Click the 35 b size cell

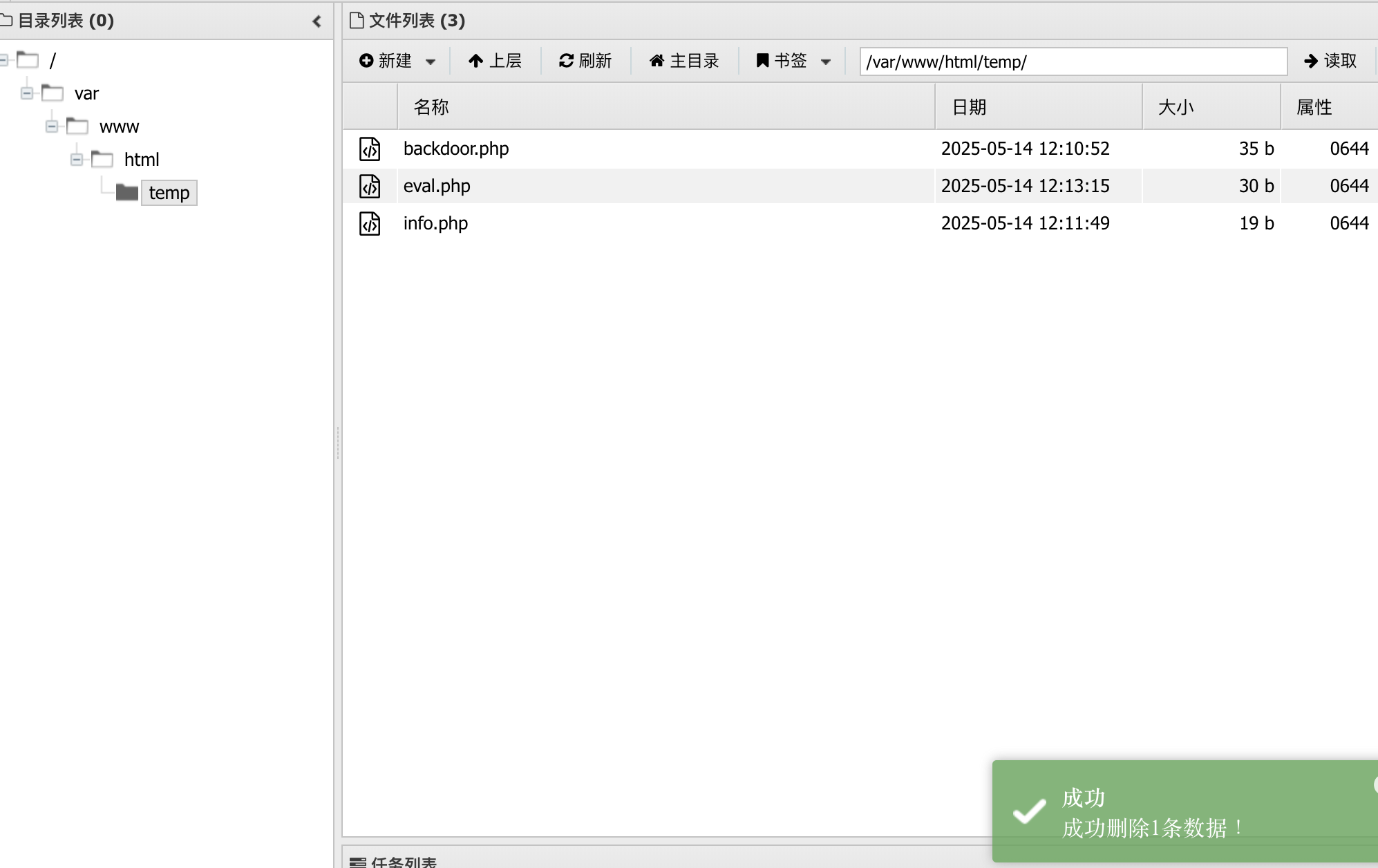[1256, 149]
